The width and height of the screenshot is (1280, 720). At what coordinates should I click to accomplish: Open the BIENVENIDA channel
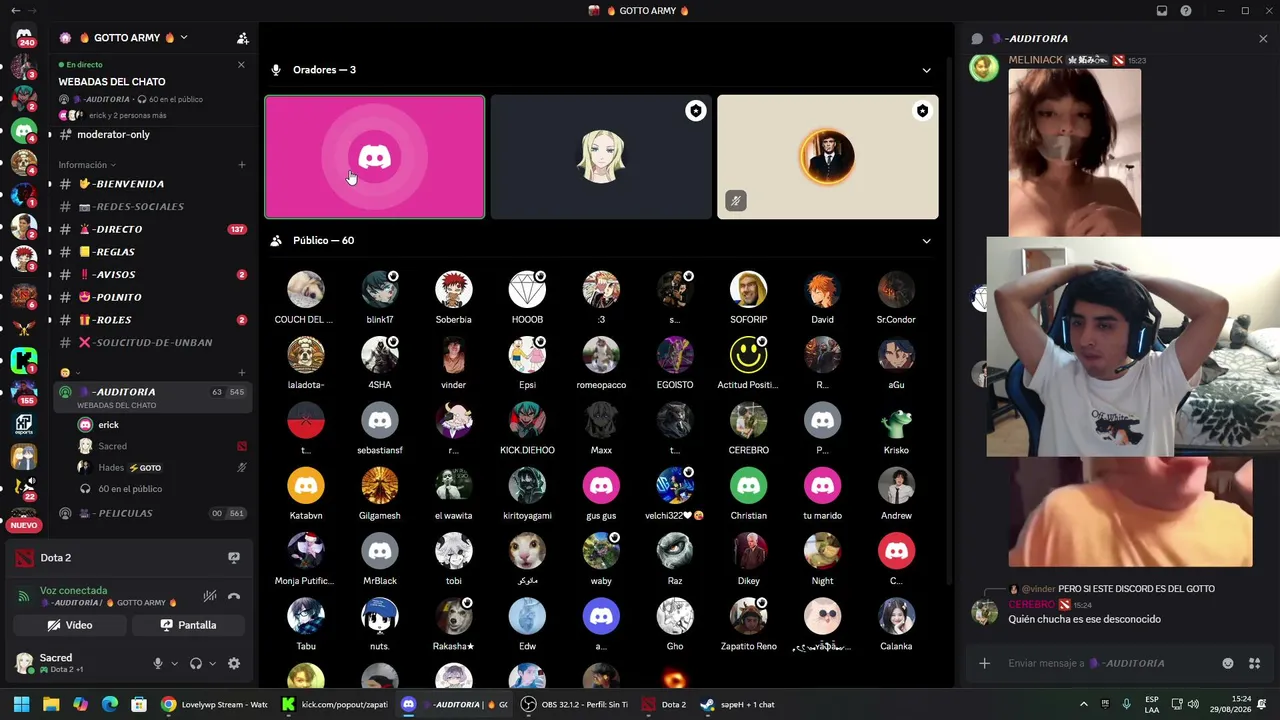point(152,184)
